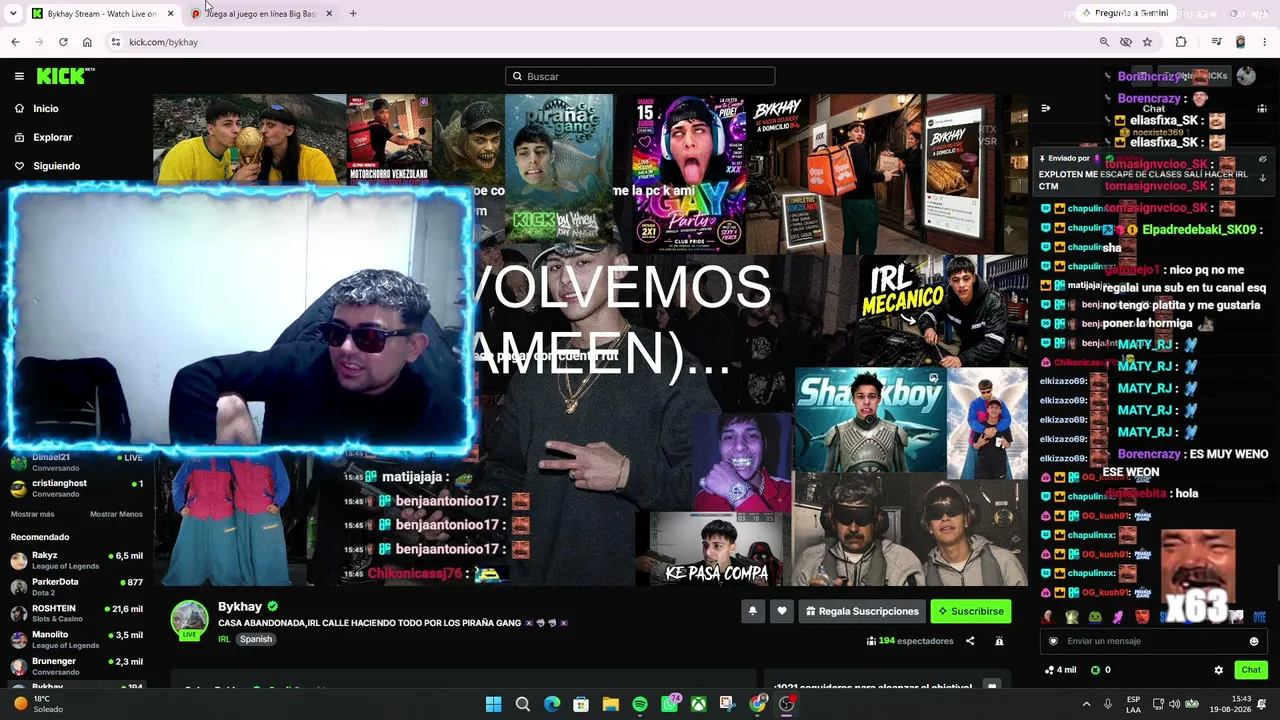This screenshot has height=720, width=1280.
Task: Open WhatsApp from the taskbar
Action: (x=670, y=704)
